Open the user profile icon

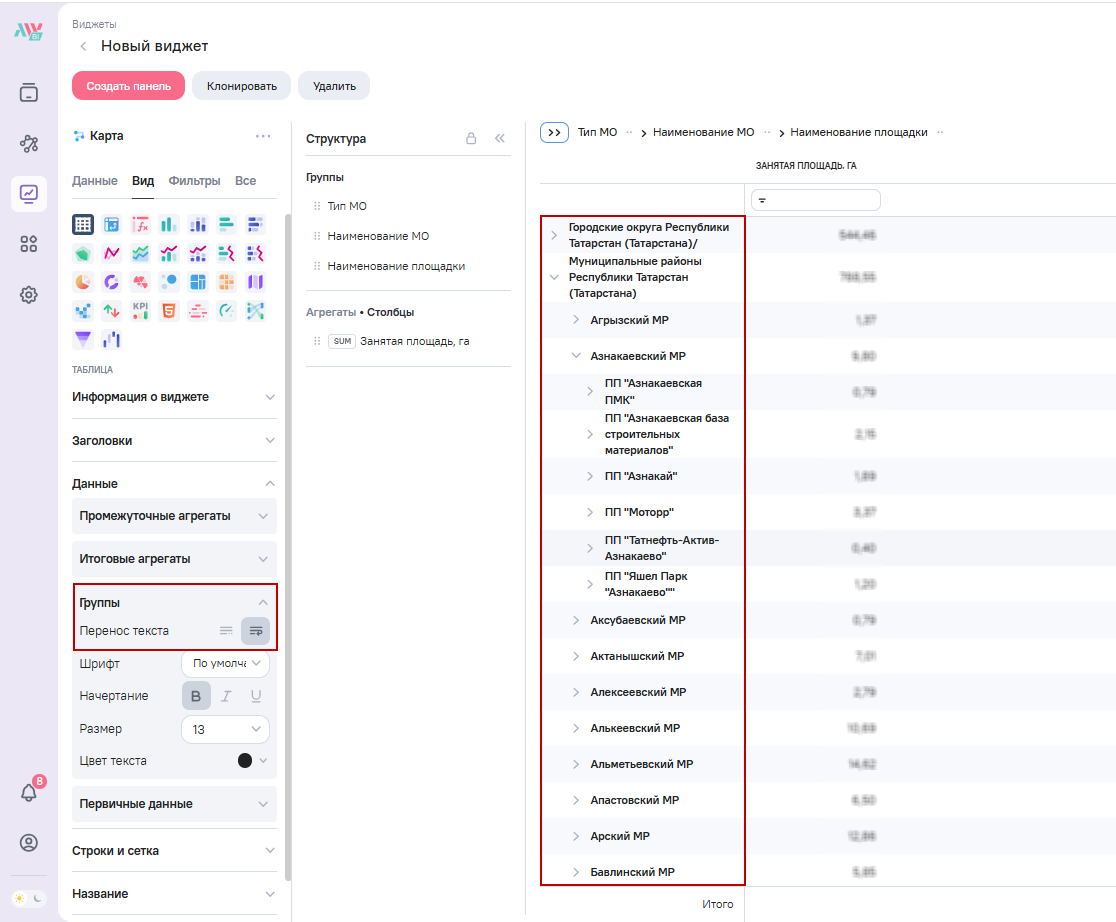coord(28,843)
